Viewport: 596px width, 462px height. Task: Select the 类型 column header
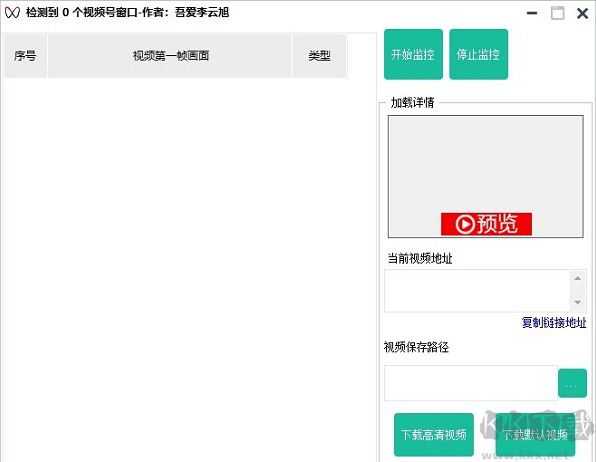pyautogui.click(x=320, y=56)
